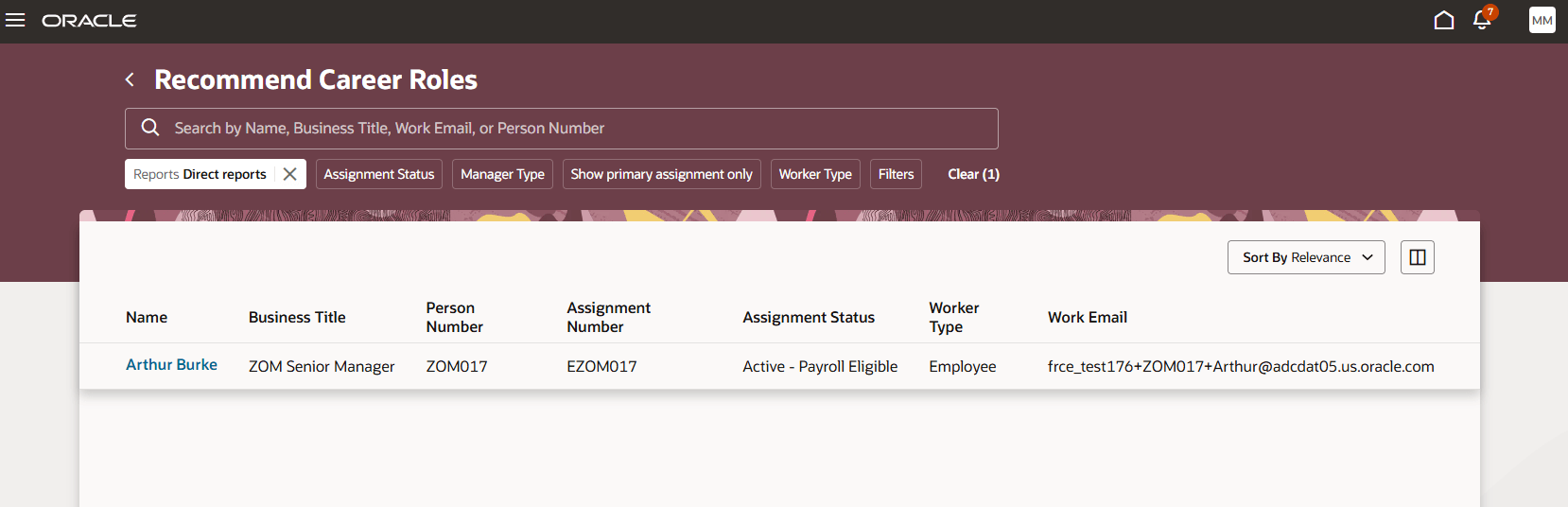This screenshot has width=1568, height=507.
Task: Open the column view settings icon
Action: coord(1417,257)
